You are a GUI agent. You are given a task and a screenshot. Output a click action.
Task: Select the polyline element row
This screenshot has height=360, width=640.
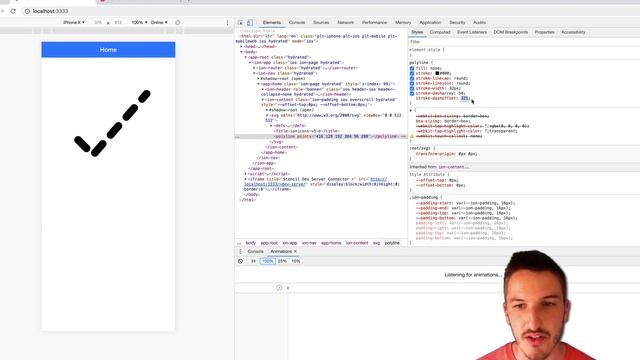coord(321,136)
